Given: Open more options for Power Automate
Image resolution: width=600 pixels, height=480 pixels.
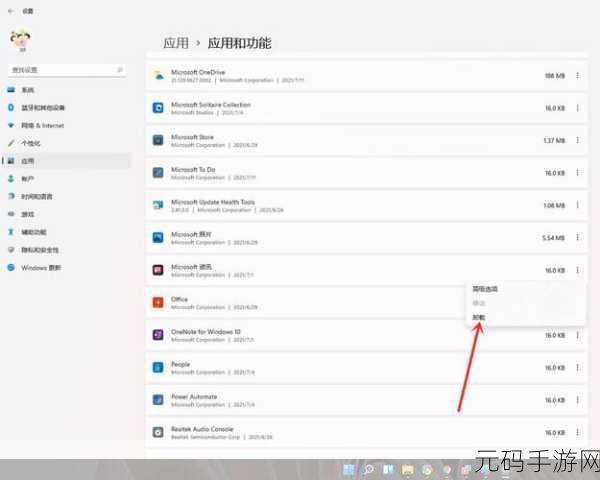Looking at the screenshot, I should (x=577, y=400).
